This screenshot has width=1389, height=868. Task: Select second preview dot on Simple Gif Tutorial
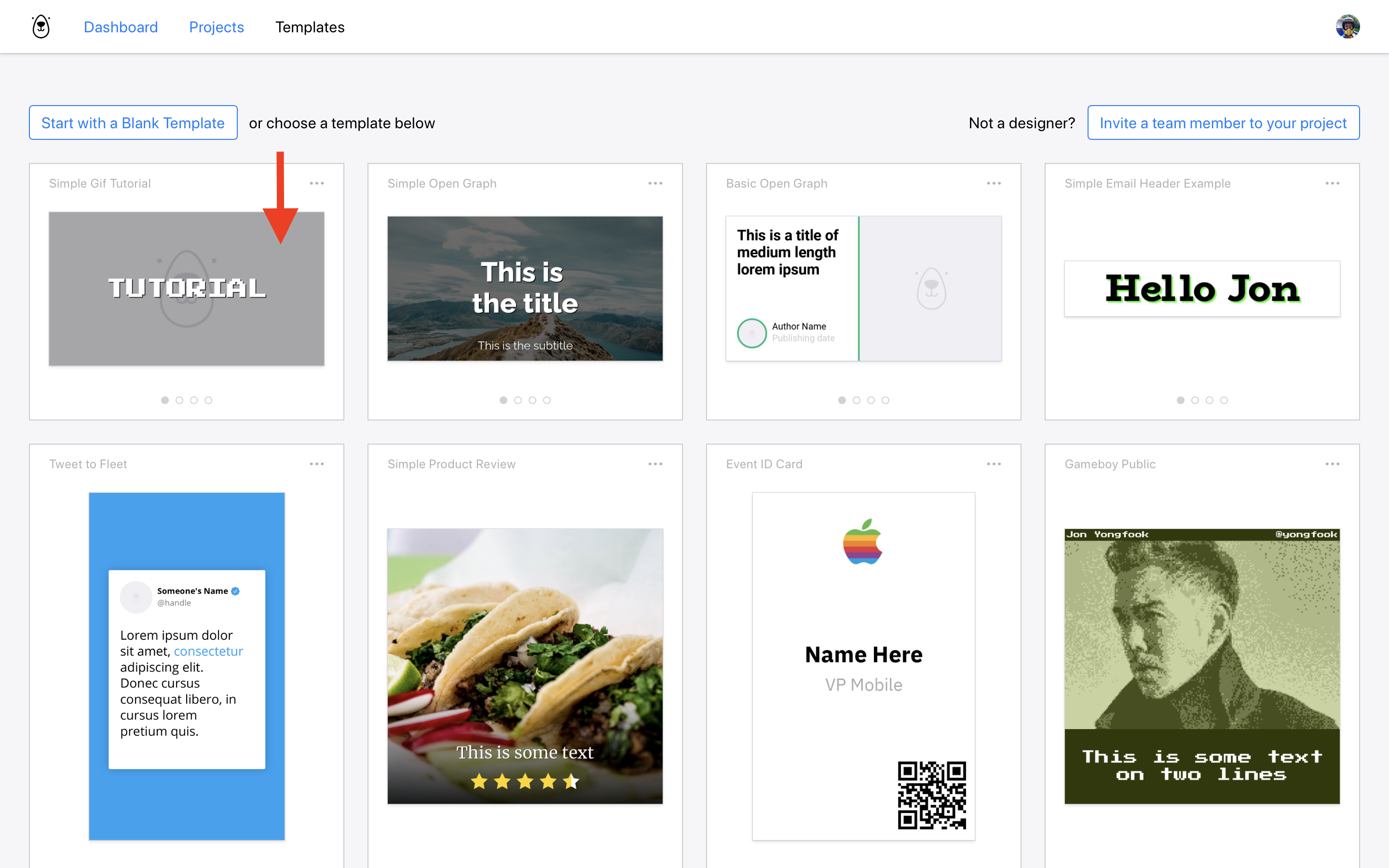tap(179, 400)
